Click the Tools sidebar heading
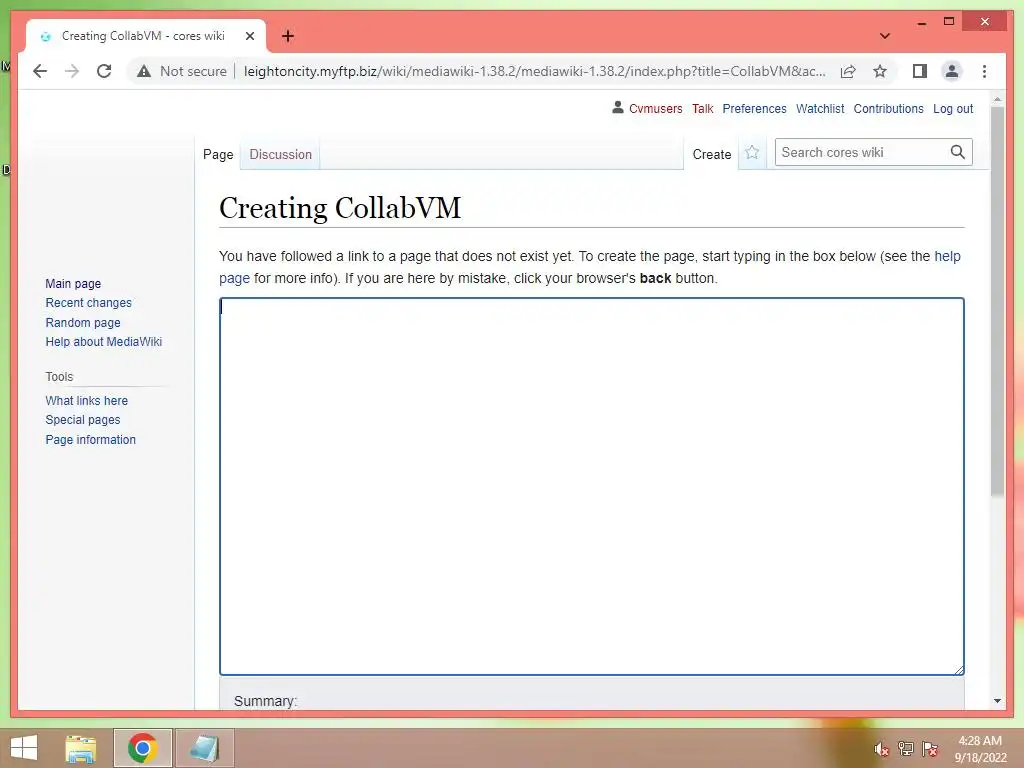Viewport: 1024px width, 768px height. click(59, 377)
